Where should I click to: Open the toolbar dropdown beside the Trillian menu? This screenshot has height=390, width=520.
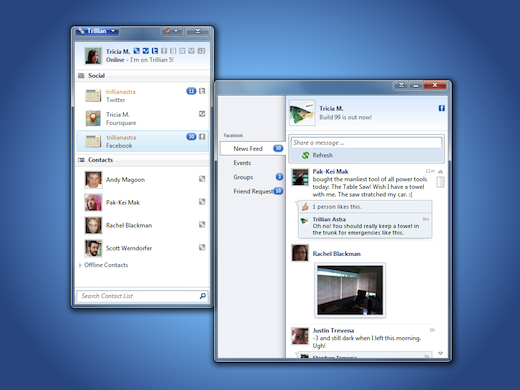pyautogui.click(x=172, y=31)
